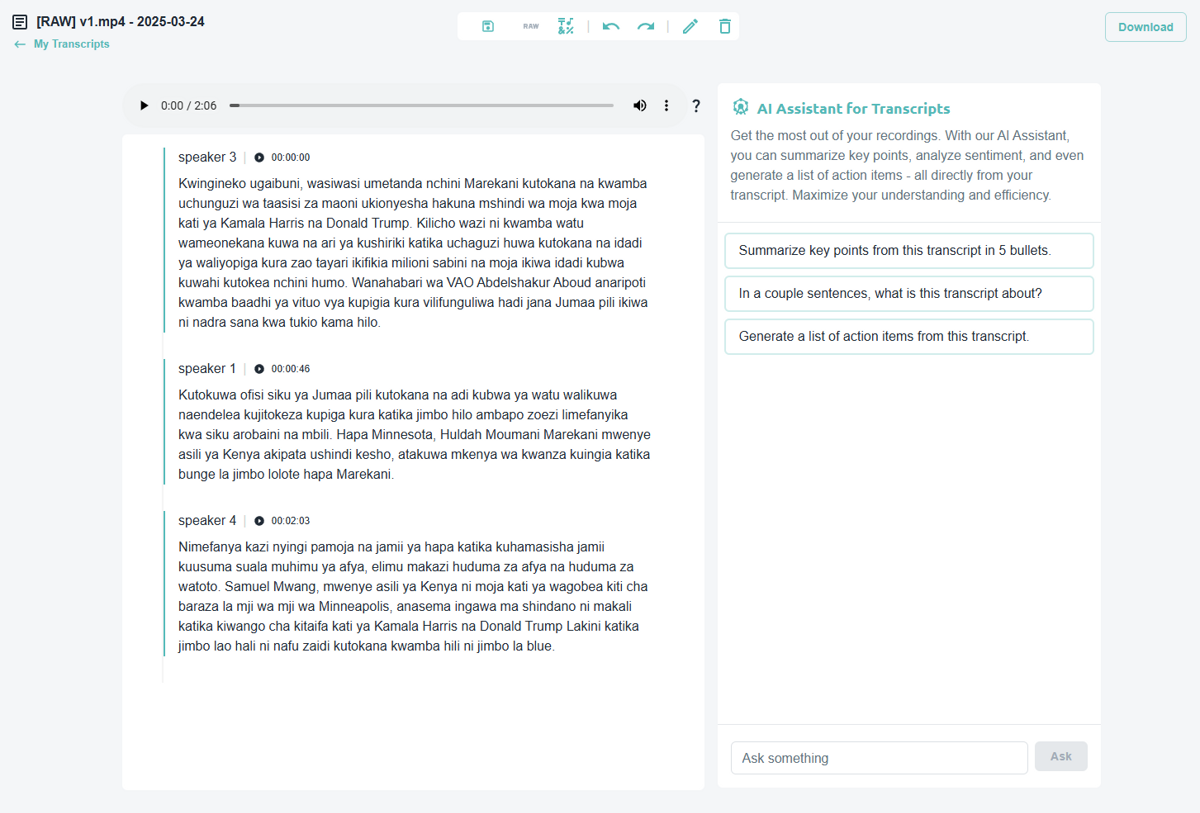Click the 00:00:46 timestamp
Viewport: 1200px width, 813px height.
[291, 369]
